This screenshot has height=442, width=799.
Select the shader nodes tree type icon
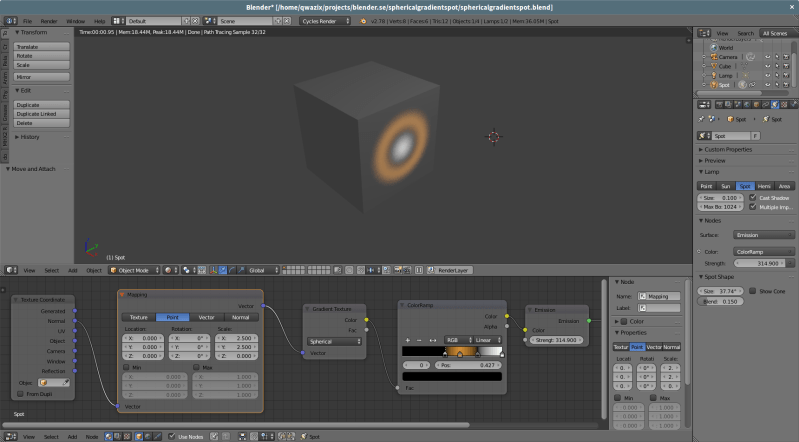(x=109, y=437)
